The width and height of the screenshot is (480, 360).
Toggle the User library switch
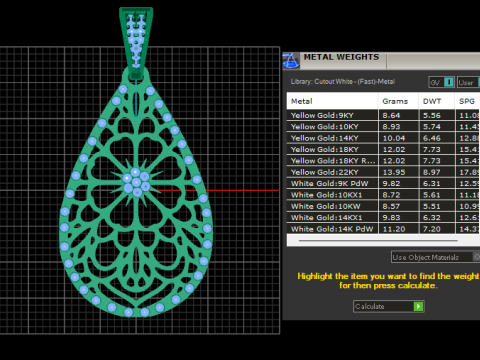pyautogui.click(x=469, y=82)
